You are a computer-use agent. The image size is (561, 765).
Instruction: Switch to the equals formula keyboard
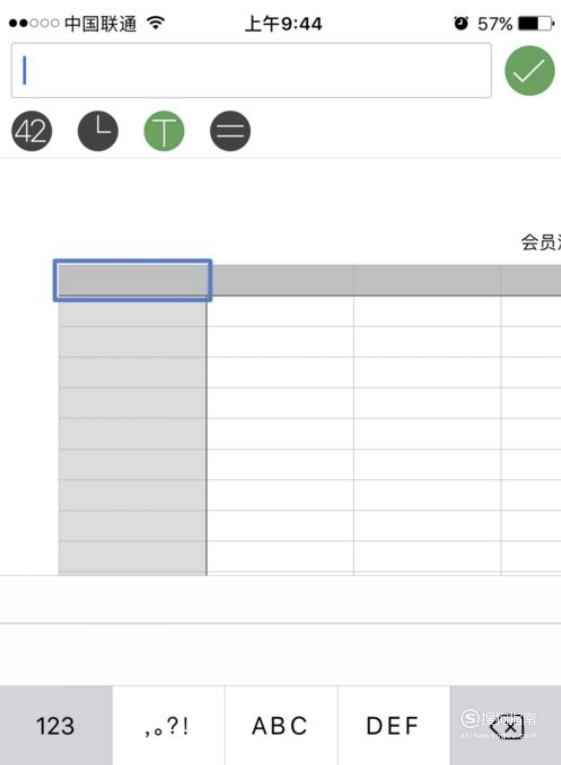230,131
